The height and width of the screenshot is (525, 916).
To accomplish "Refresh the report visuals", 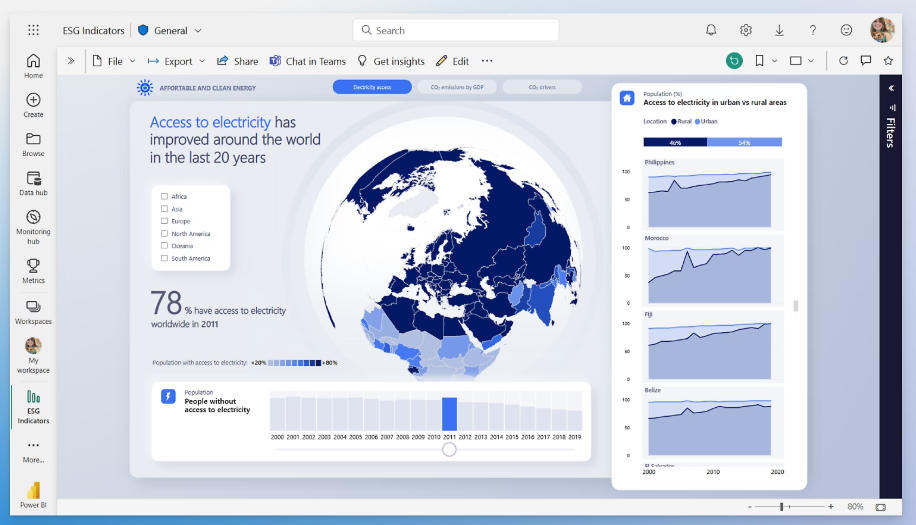I will click(x=843, y=61).
